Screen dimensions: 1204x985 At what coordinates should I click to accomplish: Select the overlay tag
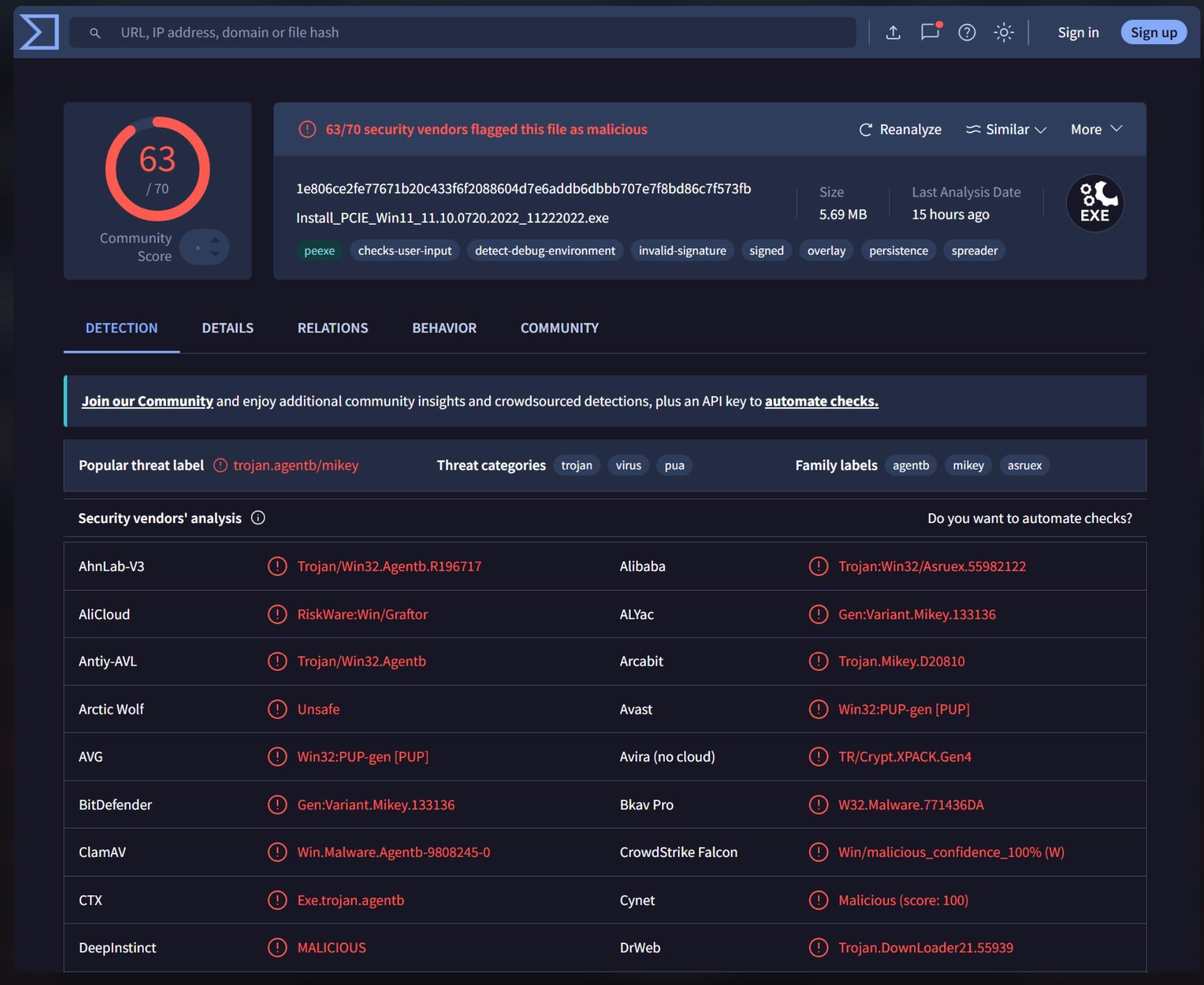pyautogui.click(x=826, y=251)
